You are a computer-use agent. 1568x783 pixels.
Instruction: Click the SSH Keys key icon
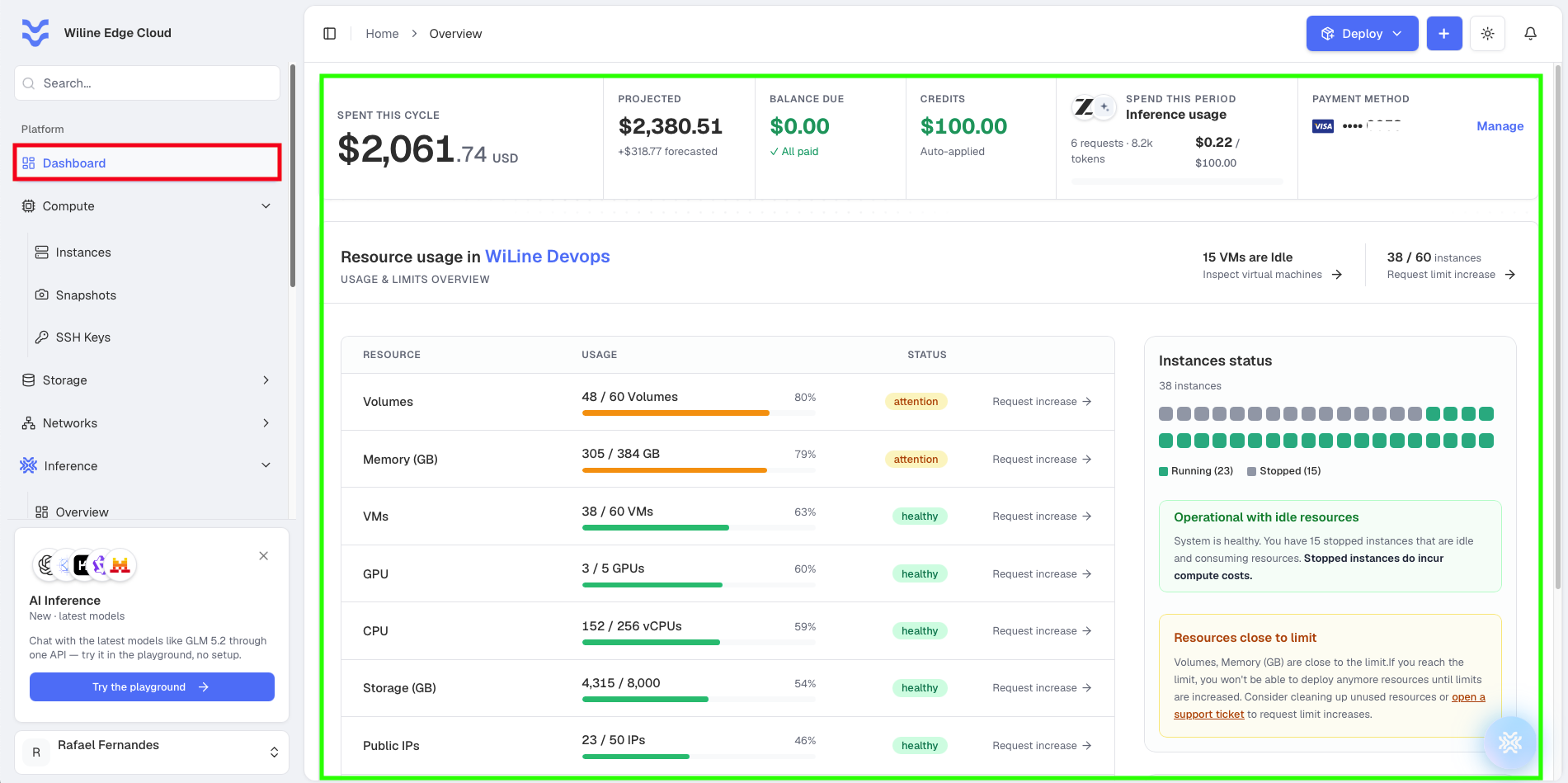(42, 337)
